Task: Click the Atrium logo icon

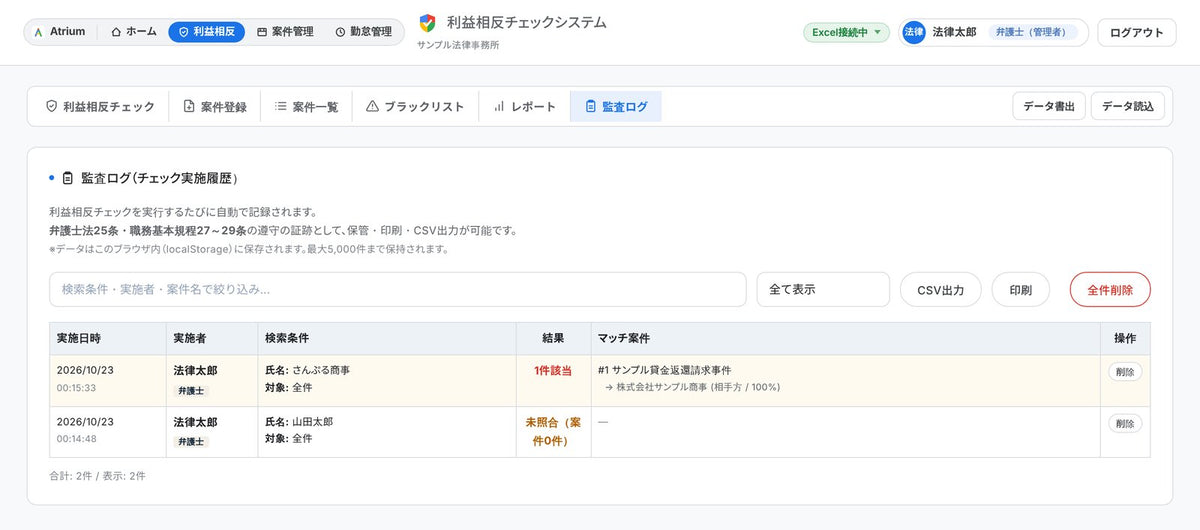Action: tap(38, 32)
